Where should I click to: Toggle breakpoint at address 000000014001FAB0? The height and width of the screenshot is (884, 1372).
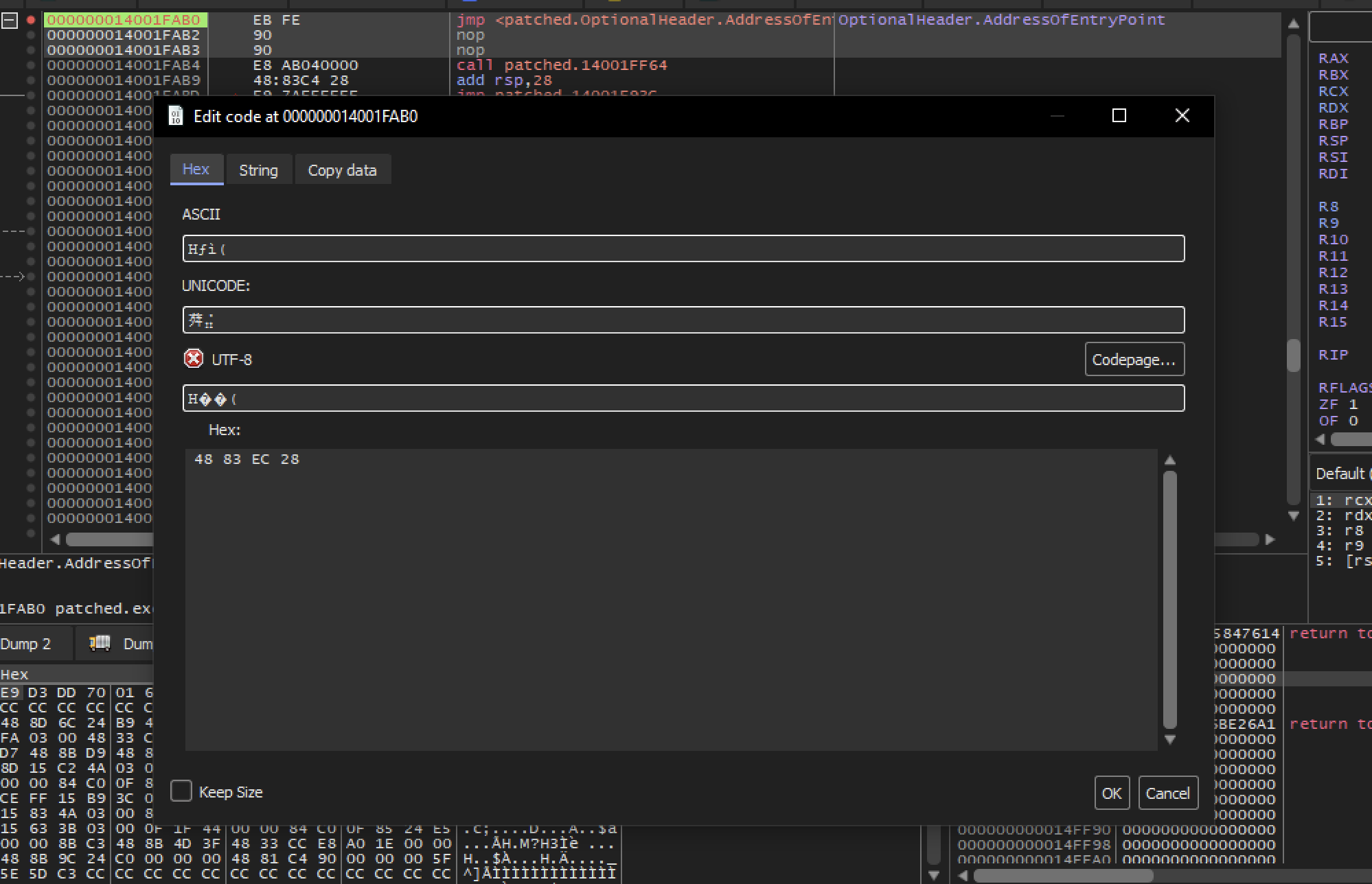[30, 20]
